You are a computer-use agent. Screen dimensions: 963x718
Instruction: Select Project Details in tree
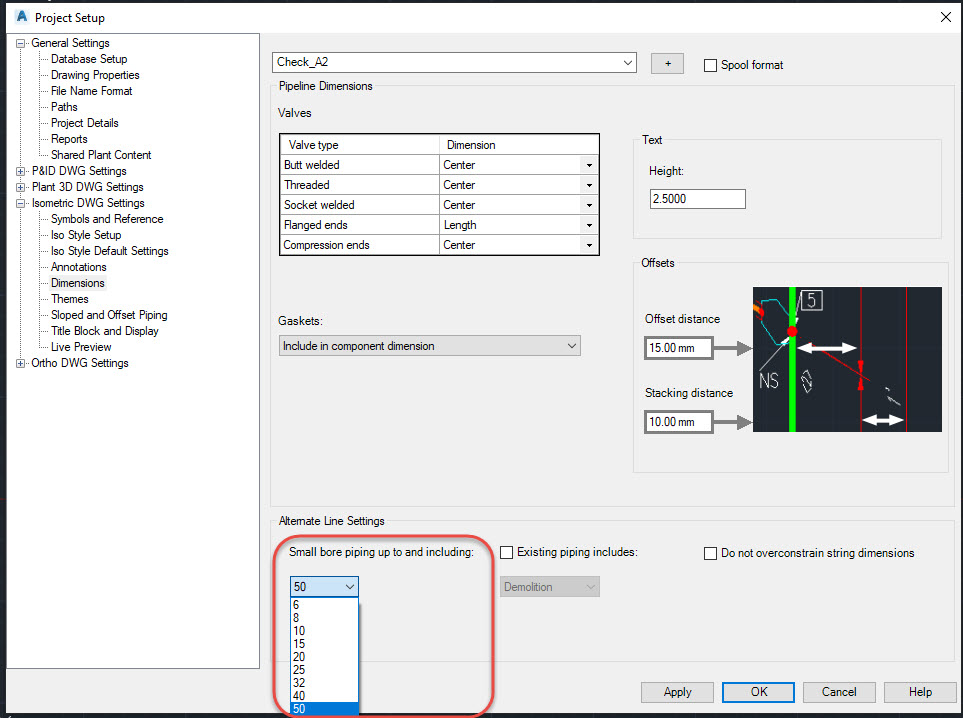pos(85,123)
